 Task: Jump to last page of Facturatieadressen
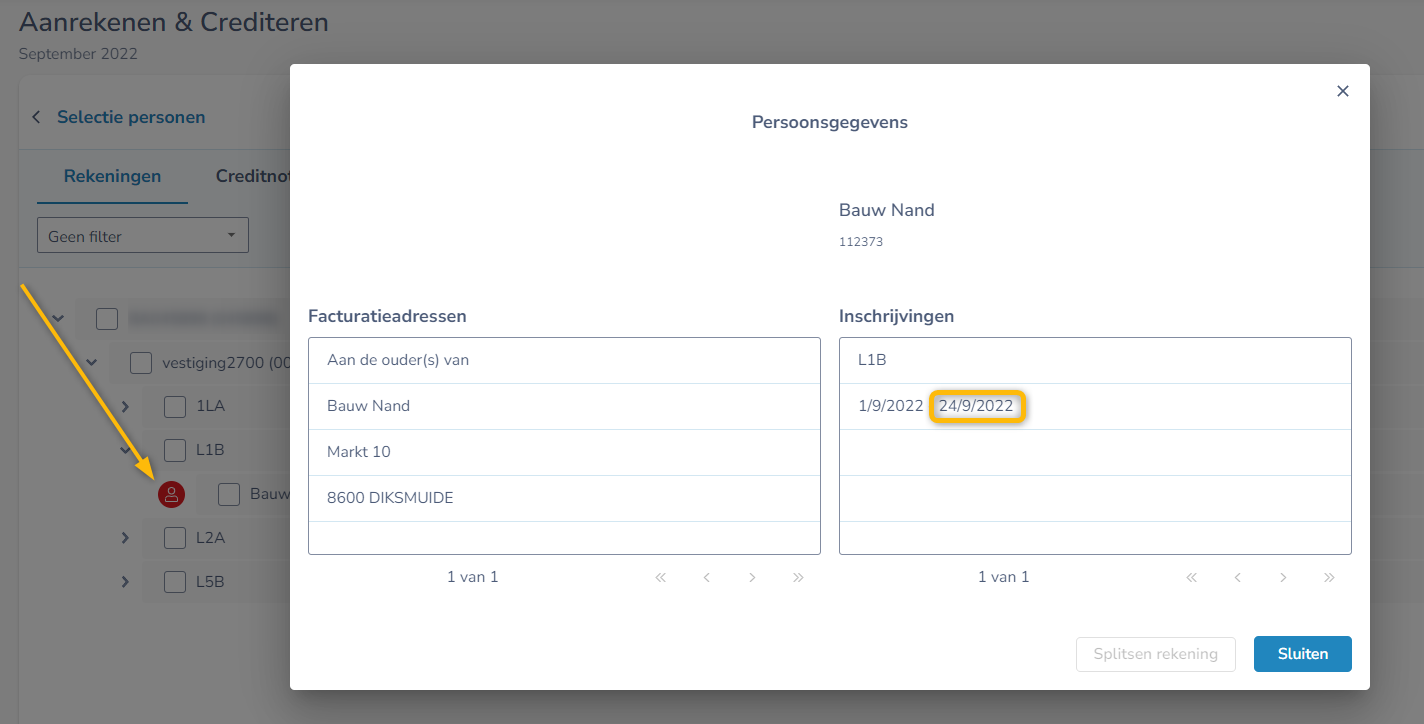click(x=798, y=577)
